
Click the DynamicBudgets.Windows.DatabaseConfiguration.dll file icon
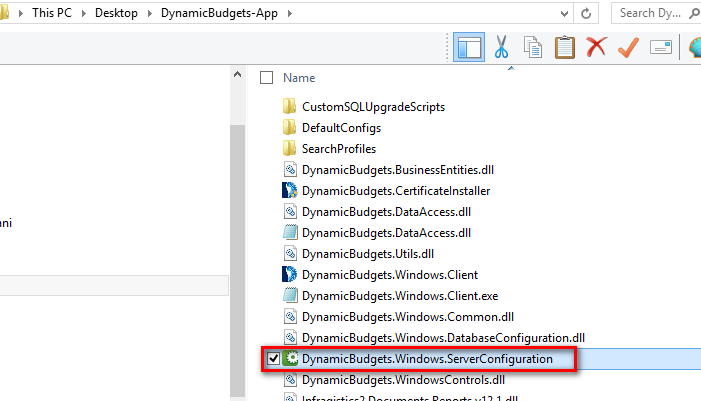[290, 338]
